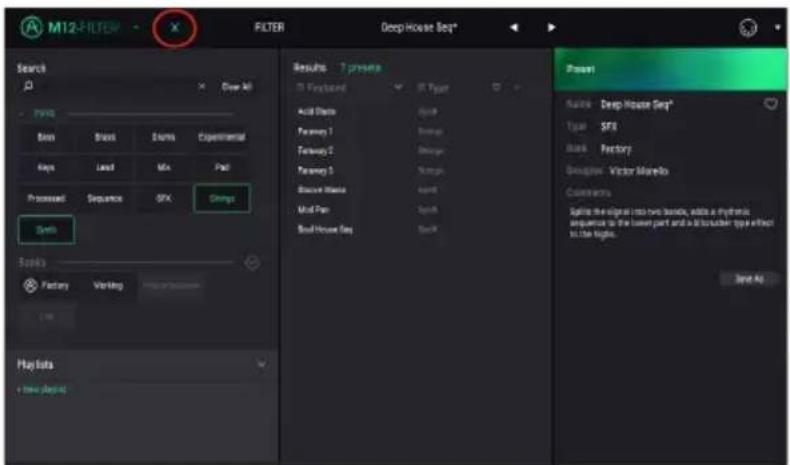The width and height of the screenshot is (790, 465).
Task: Click the Arturia icon on Factory bank
Action: (30, 286)
